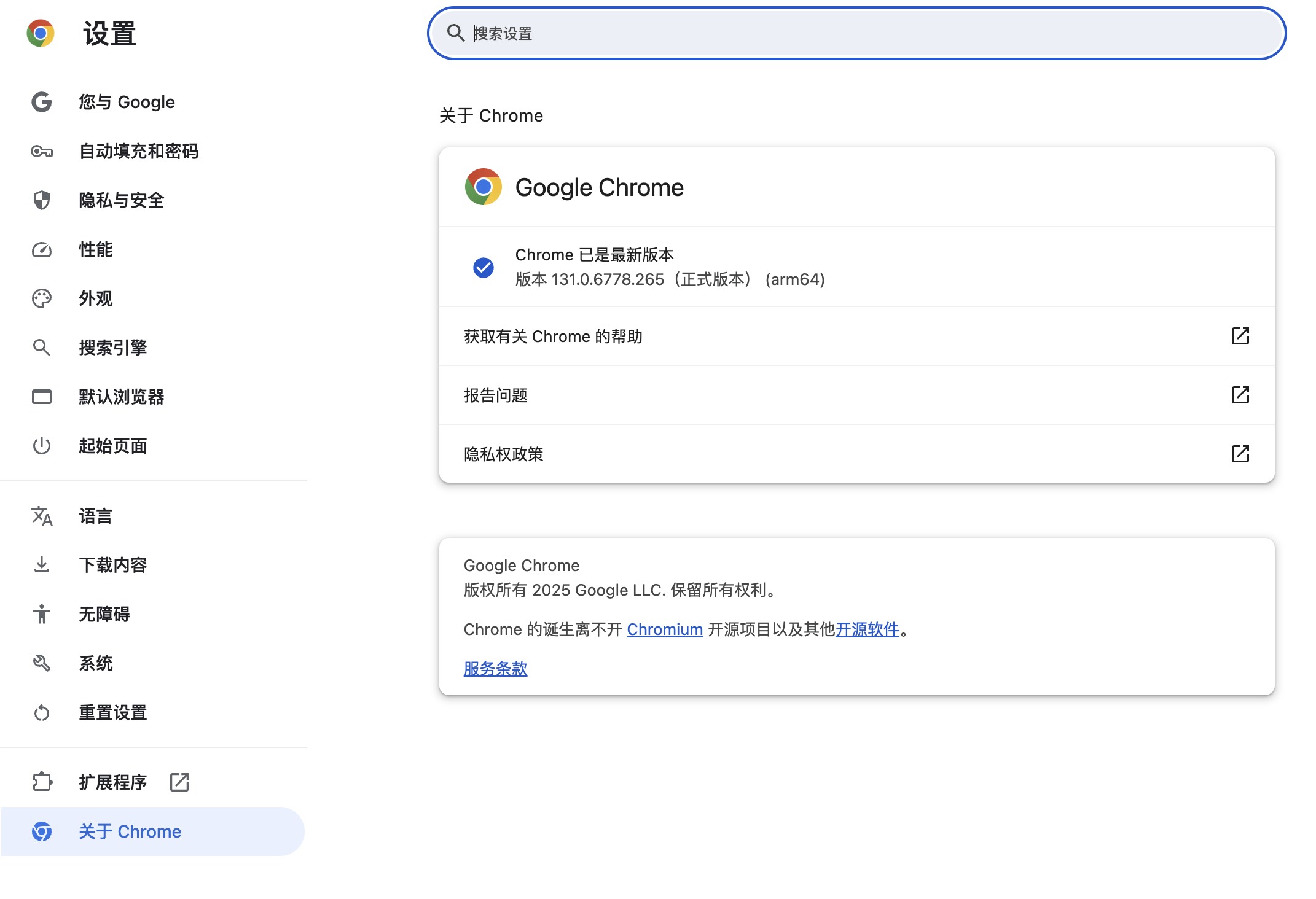Image resolution: width=1316 pixels, height=899 pixels.
Task: Click the wrench icon for 系统
Action: pos(42,663)
